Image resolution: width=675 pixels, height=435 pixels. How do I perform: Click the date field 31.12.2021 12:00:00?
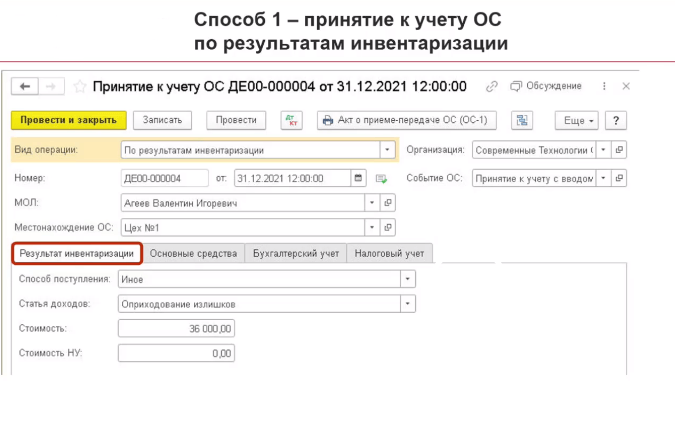click(x=292, y=178)
